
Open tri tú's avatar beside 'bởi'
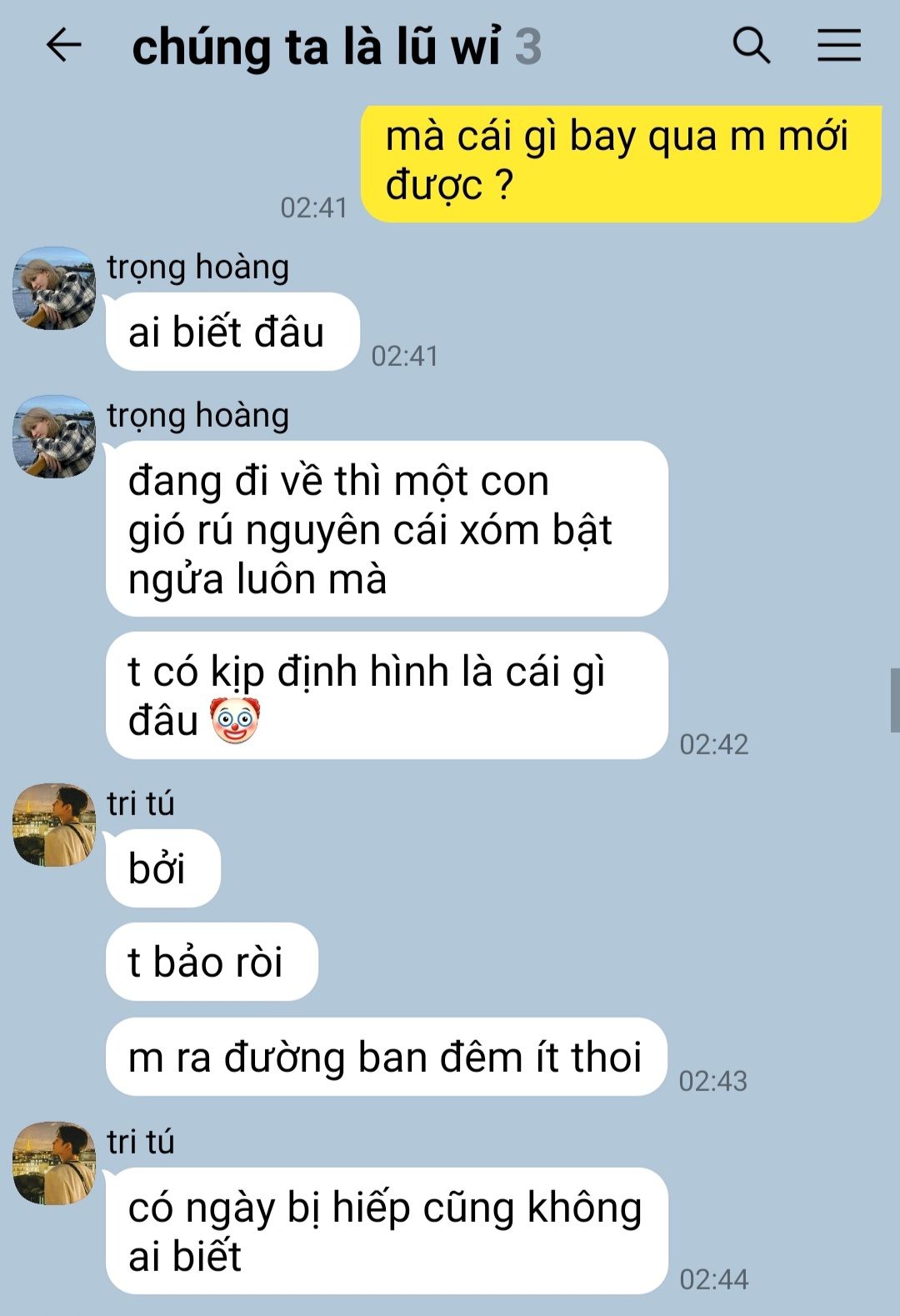54,825
